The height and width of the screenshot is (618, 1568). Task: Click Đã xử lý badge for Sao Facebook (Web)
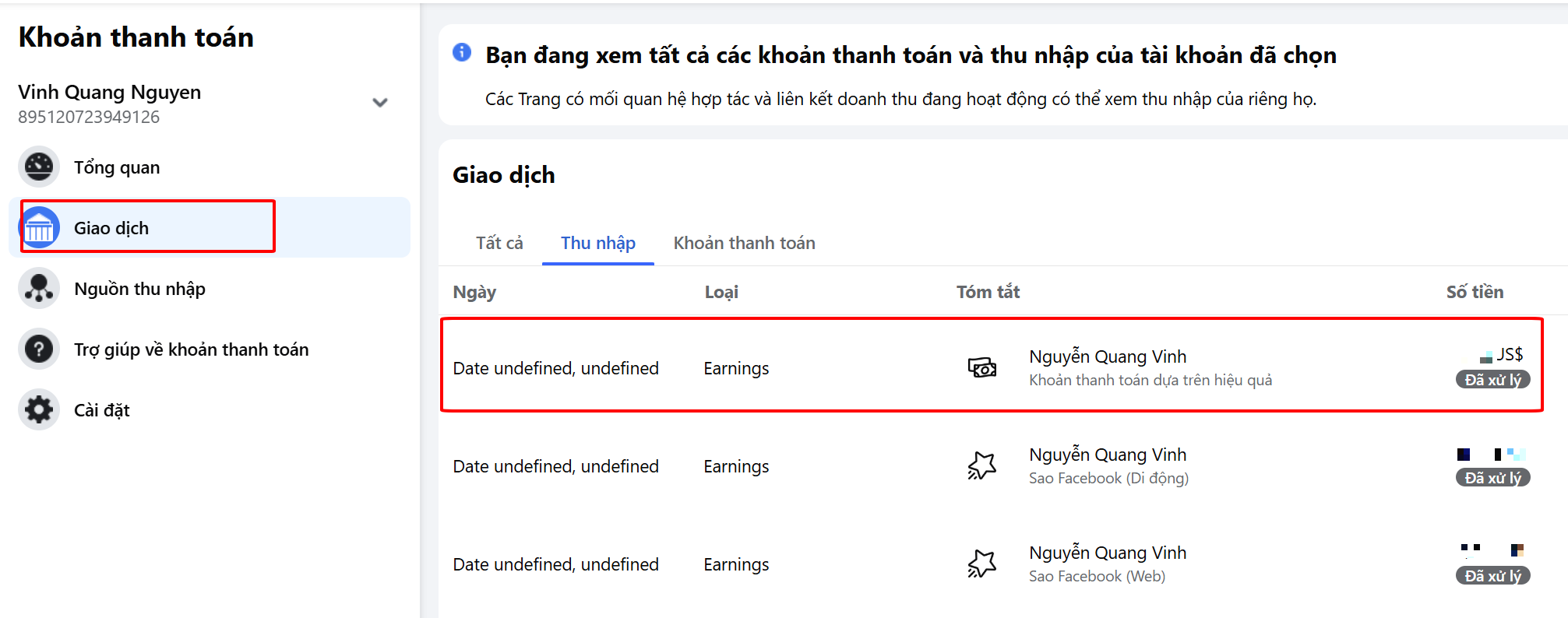(x=1492, y=576)
